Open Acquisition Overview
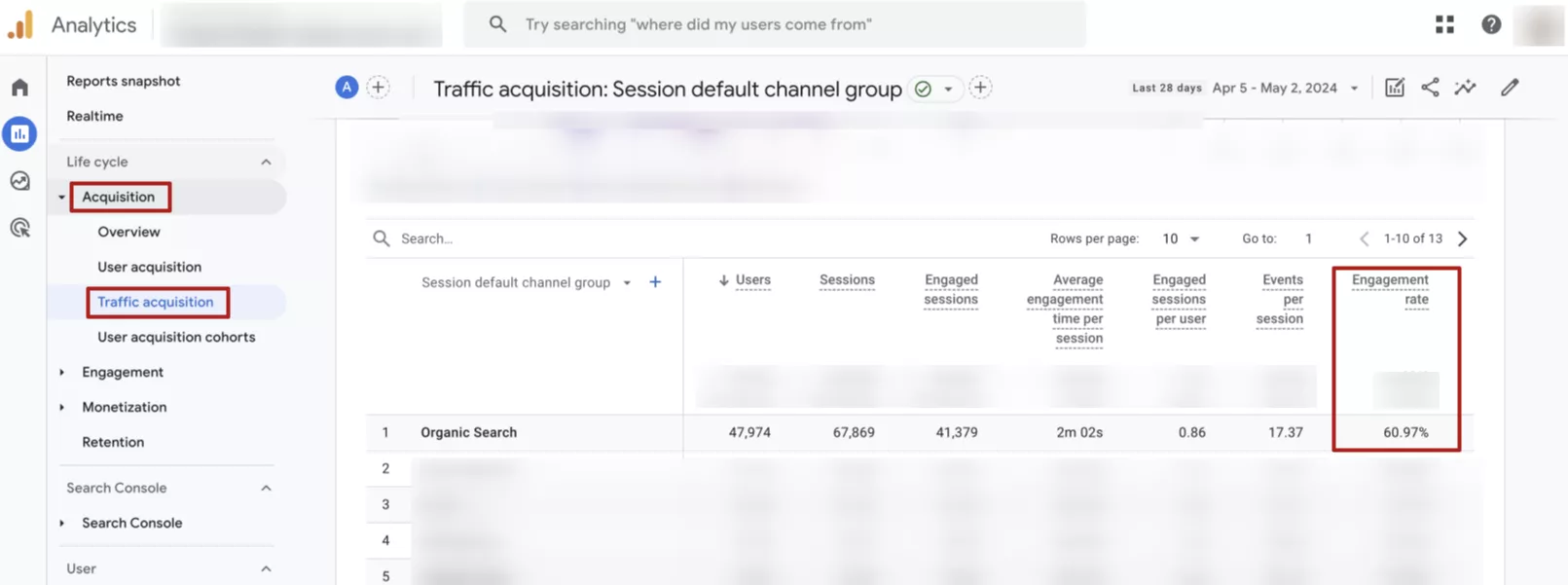This screenshot has height=585, width=1568. [x=128, y=232]
